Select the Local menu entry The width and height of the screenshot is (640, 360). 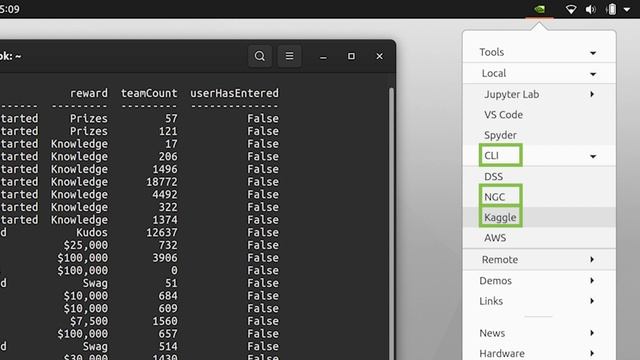point(539,73)
